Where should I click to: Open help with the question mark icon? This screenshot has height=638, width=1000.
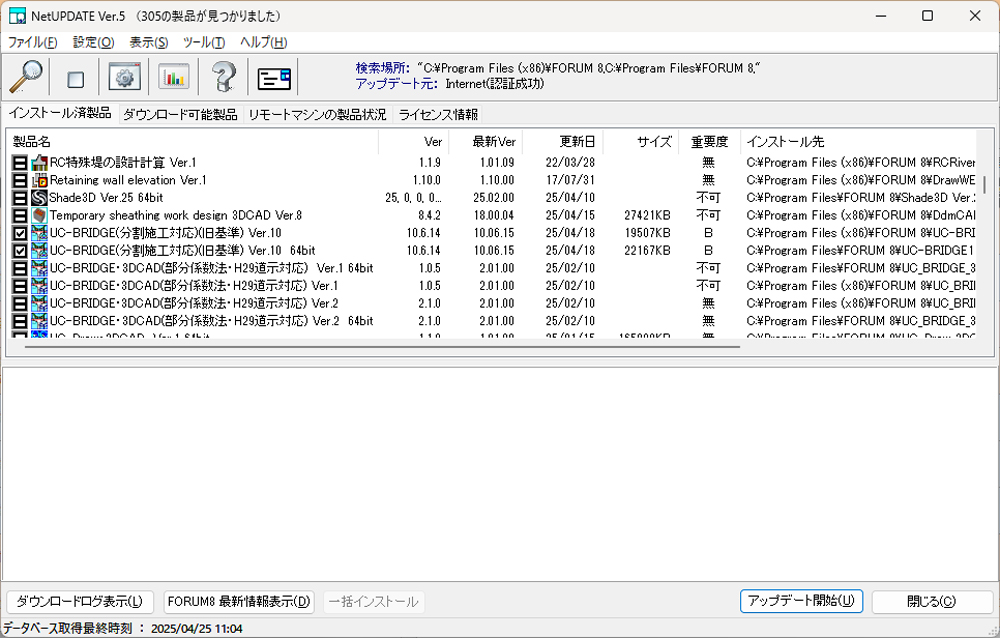tap(223, 77)
